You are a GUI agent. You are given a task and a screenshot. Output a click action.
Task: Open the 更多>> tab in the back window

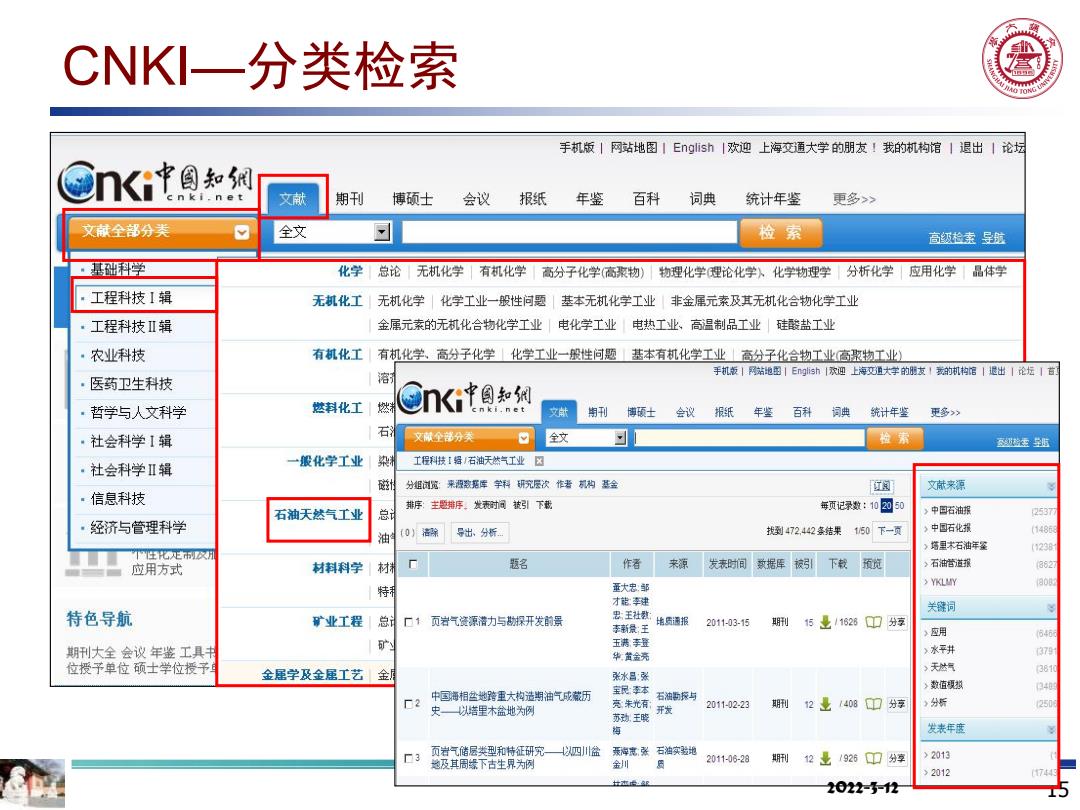[x=854, y=199]
